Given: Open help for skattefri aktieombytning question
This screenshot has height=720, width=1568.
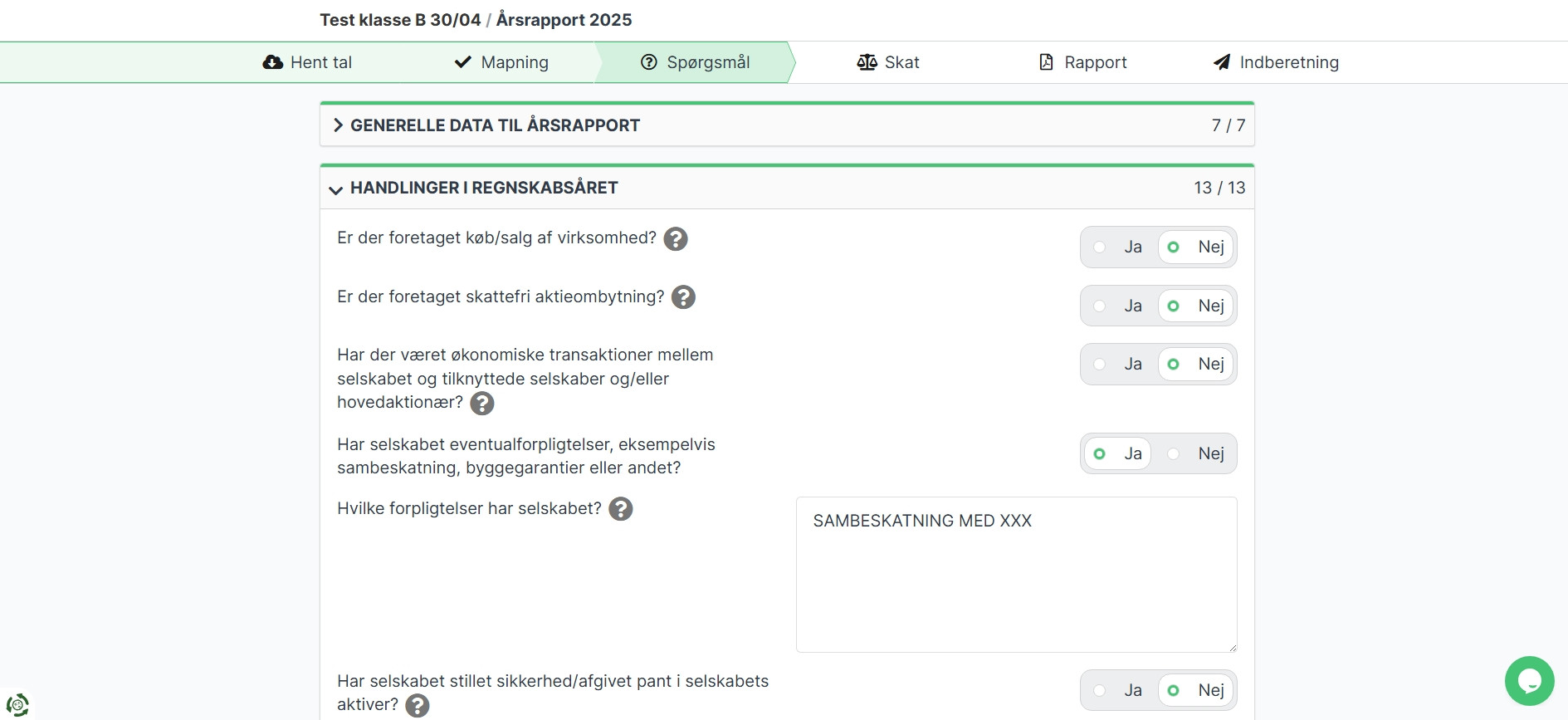Looking at the screenshot, I should point(684,297).
